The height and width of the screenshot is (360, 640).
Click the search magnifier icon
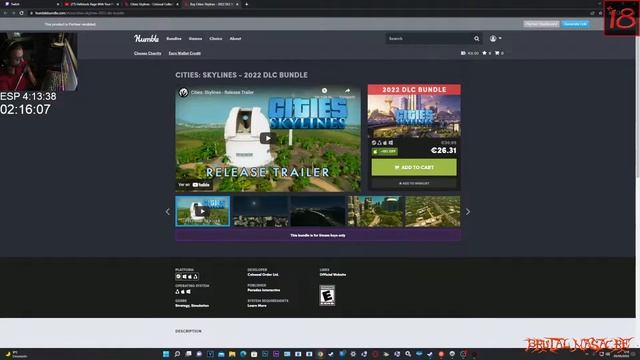(x=476, y=38)
